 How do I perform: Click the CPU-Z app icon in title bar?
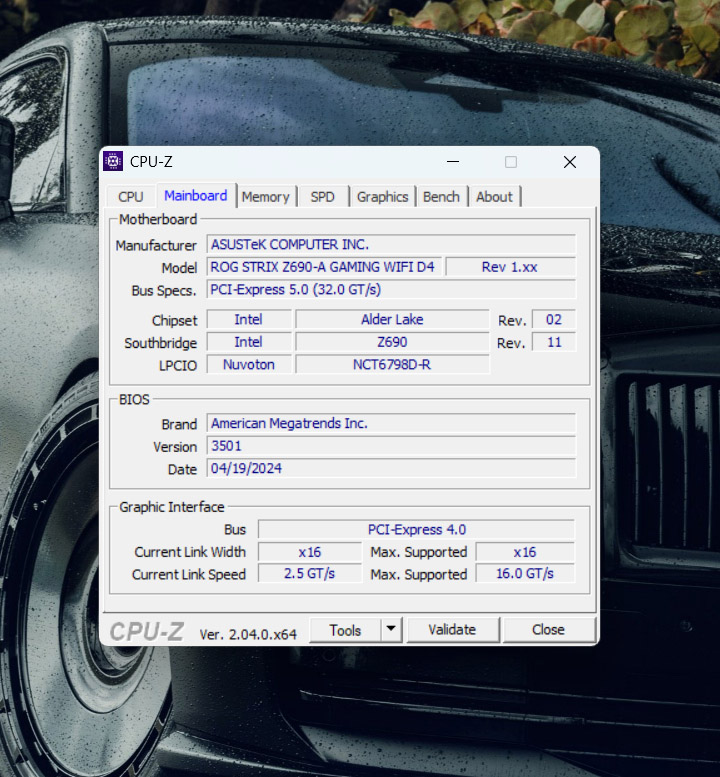(113, 162)
